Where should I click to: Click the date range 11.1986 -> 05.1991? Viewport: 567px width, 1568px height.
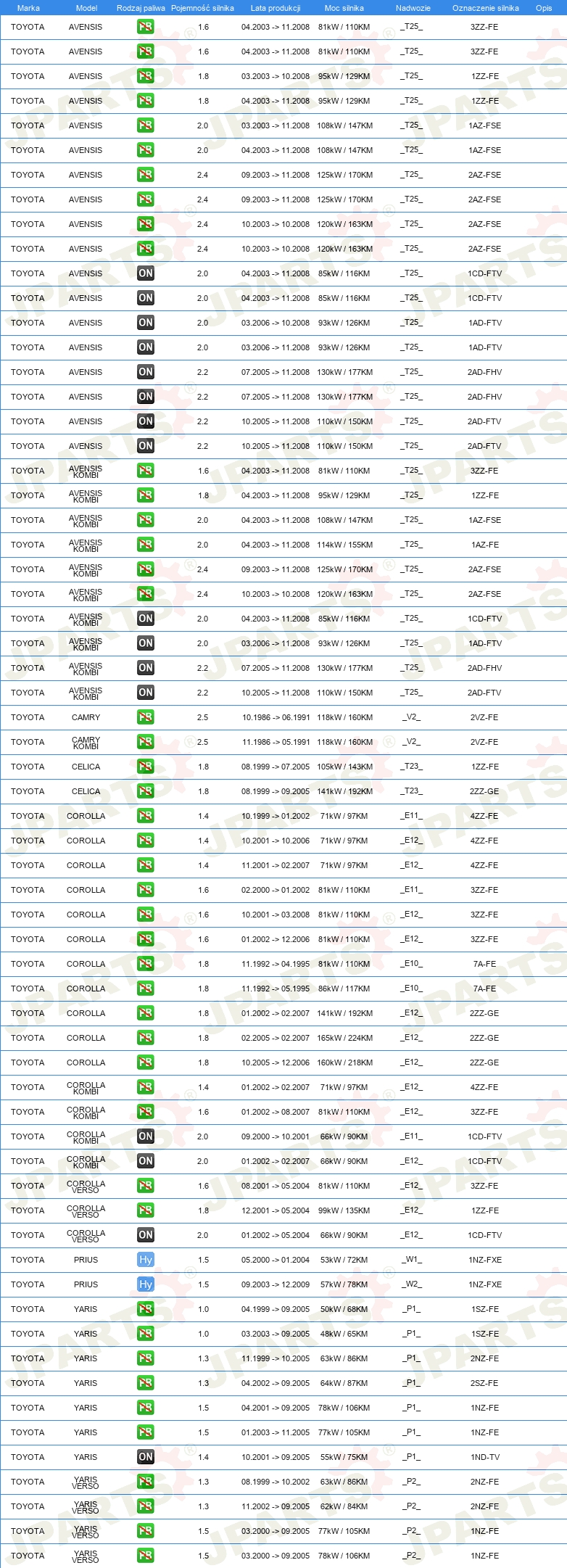(276, 742)
